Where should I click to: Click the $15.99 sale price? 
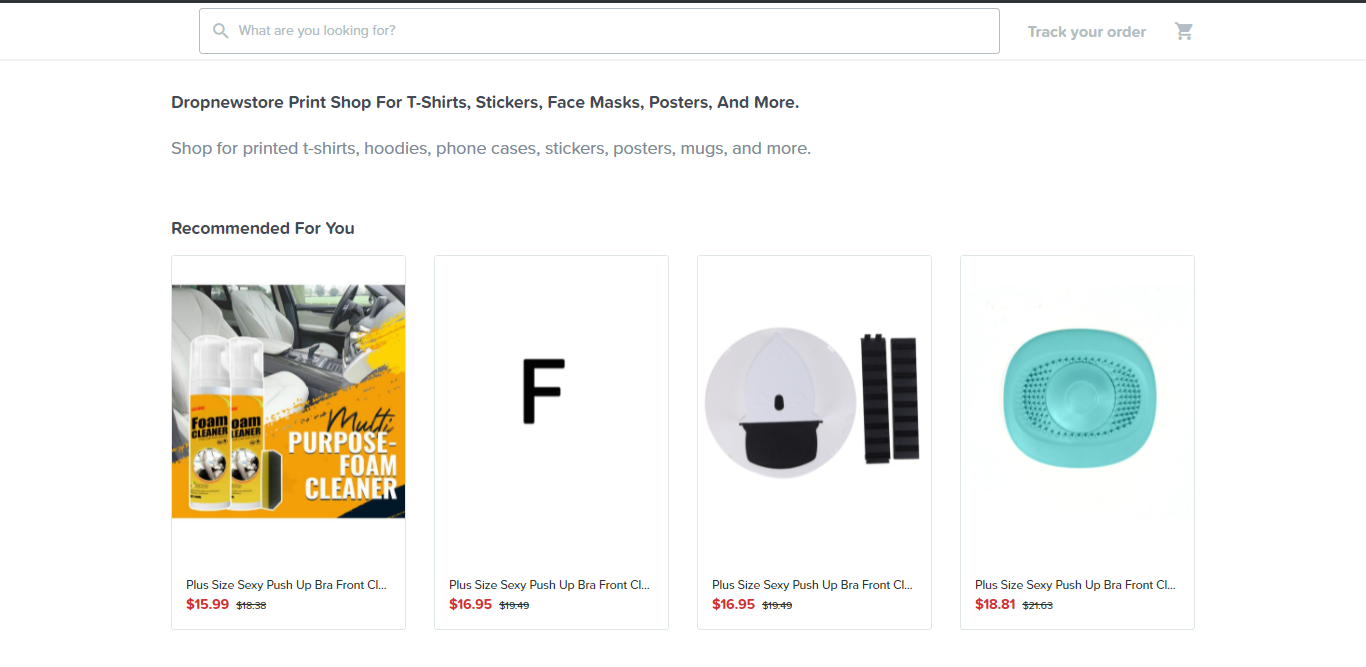[x=208, y=604]
